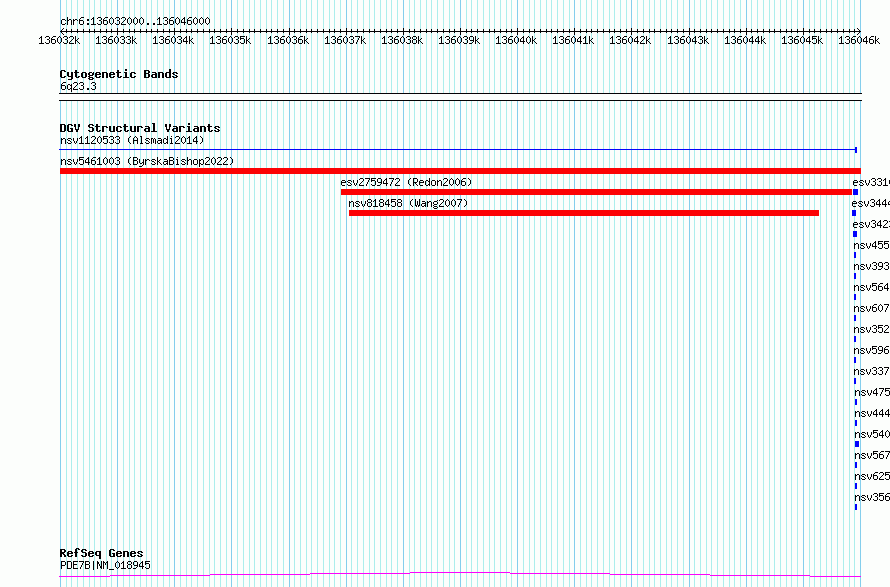Click ruler position 136036k

tap(288, 40)
